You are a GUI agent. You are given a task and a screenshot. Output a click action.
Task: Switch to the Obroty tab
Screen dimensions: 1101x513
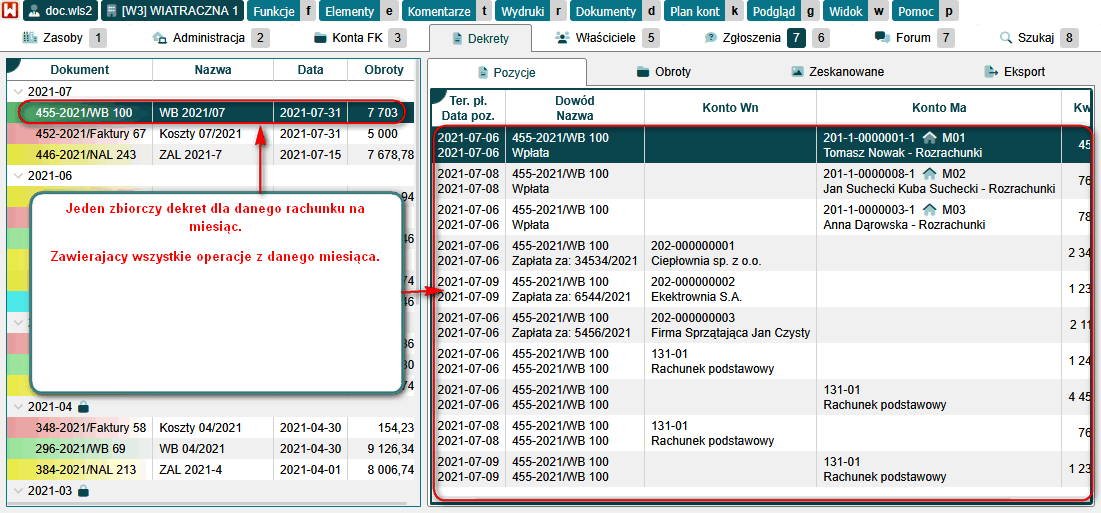[662, 72]
